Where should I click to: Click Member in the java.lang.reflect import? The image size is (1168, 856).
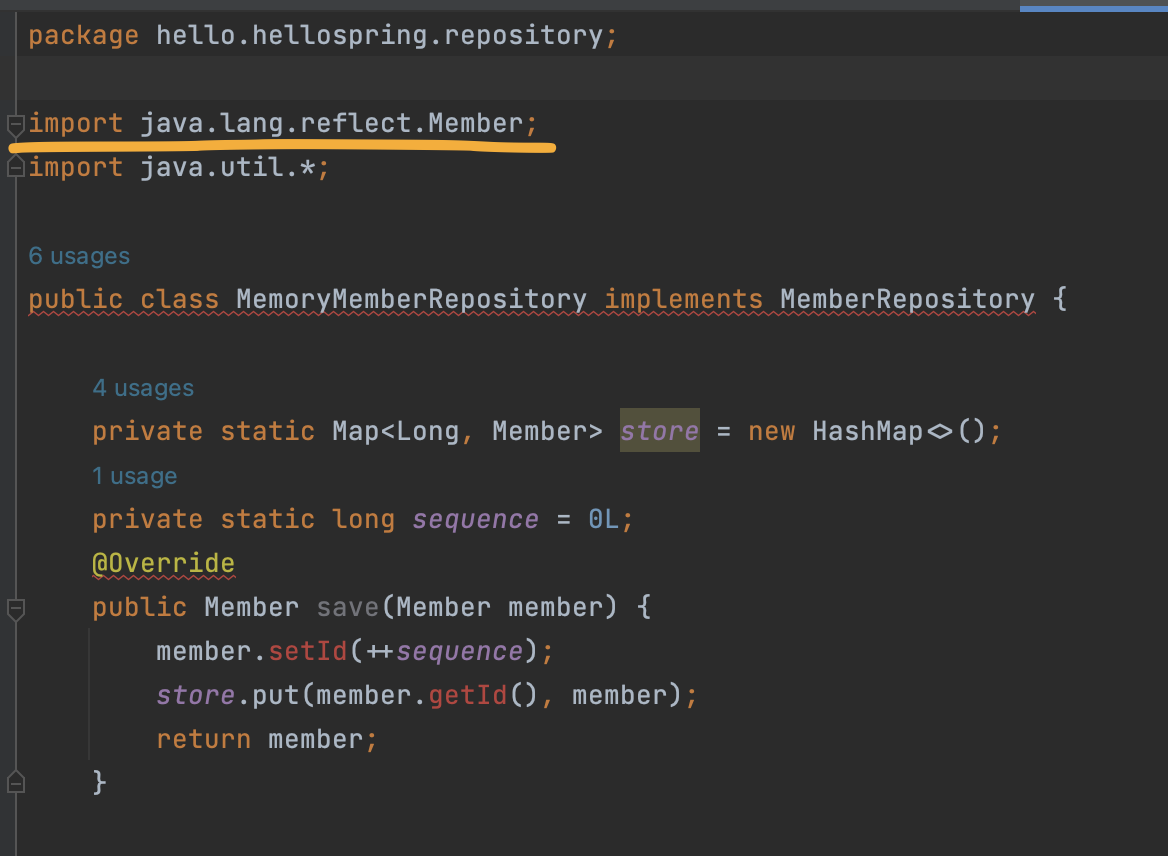tap(475, 124)
